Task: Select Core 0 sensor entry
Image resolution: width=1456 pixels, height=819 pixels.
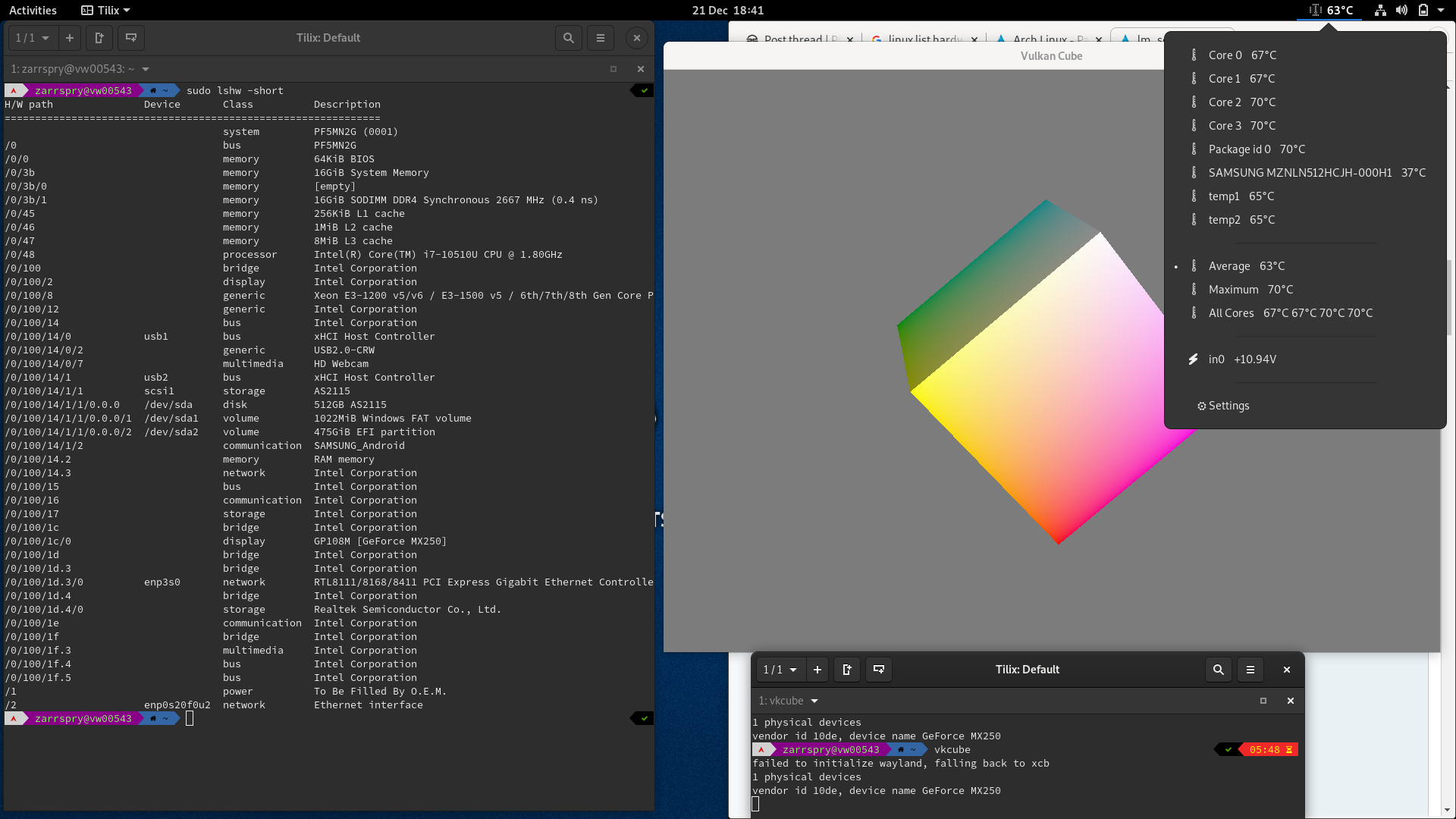Action: tap(1304, 55)
